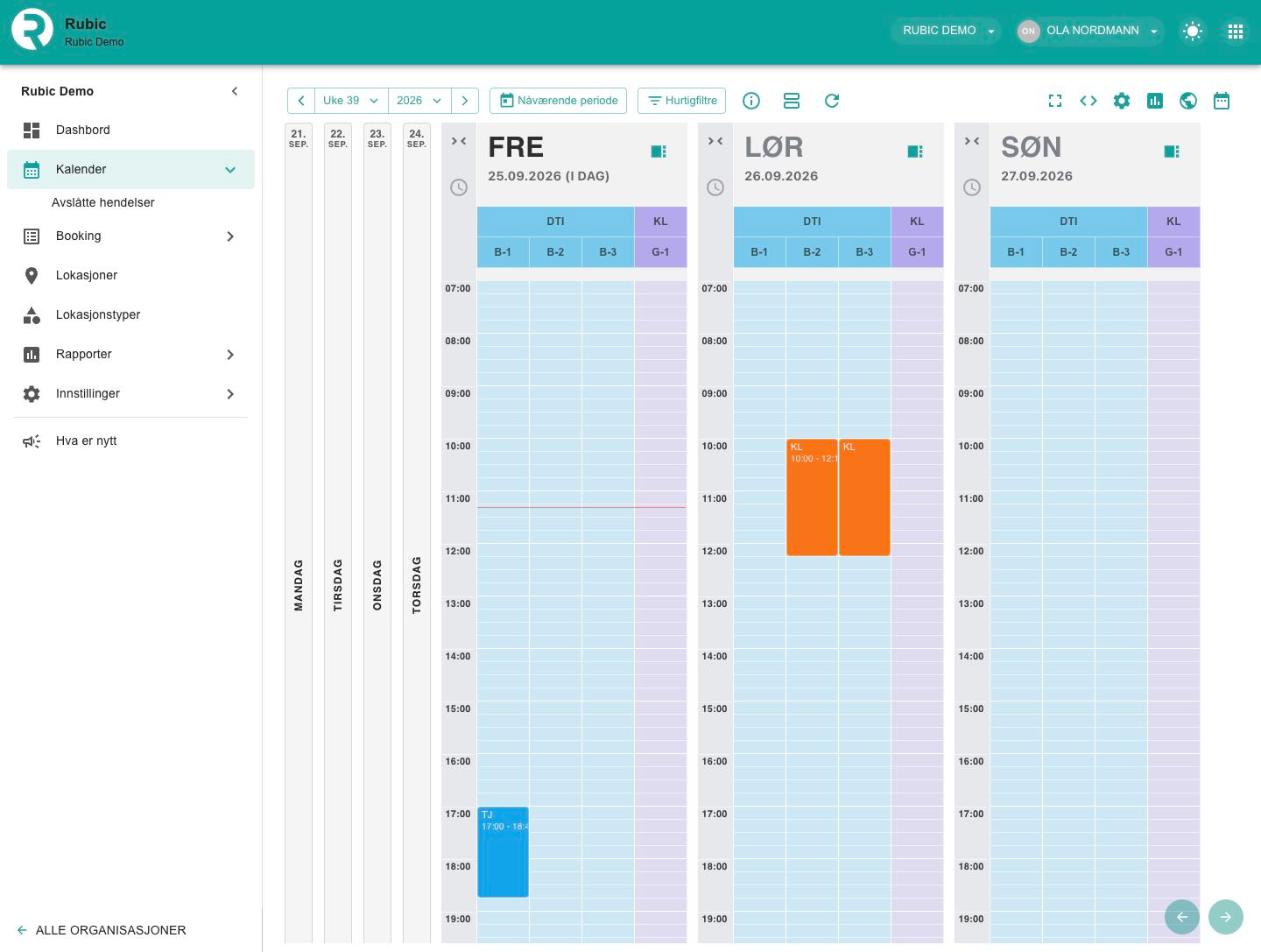Go to the next week
The height and width of the screenshot is (952, 1261).
tap(465, 101)
